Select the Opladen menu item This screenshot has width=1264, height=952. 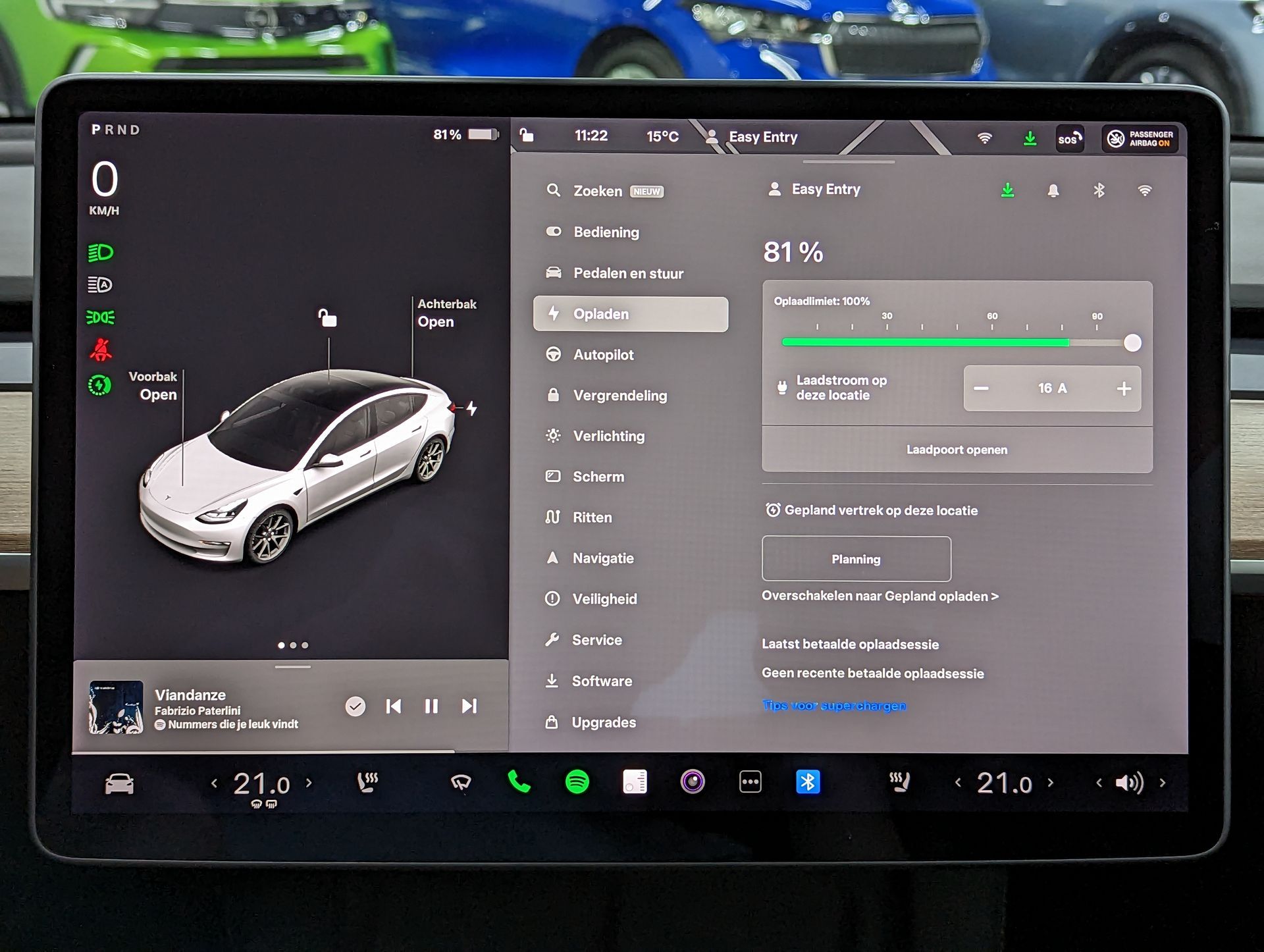click(x=631, y=314)
